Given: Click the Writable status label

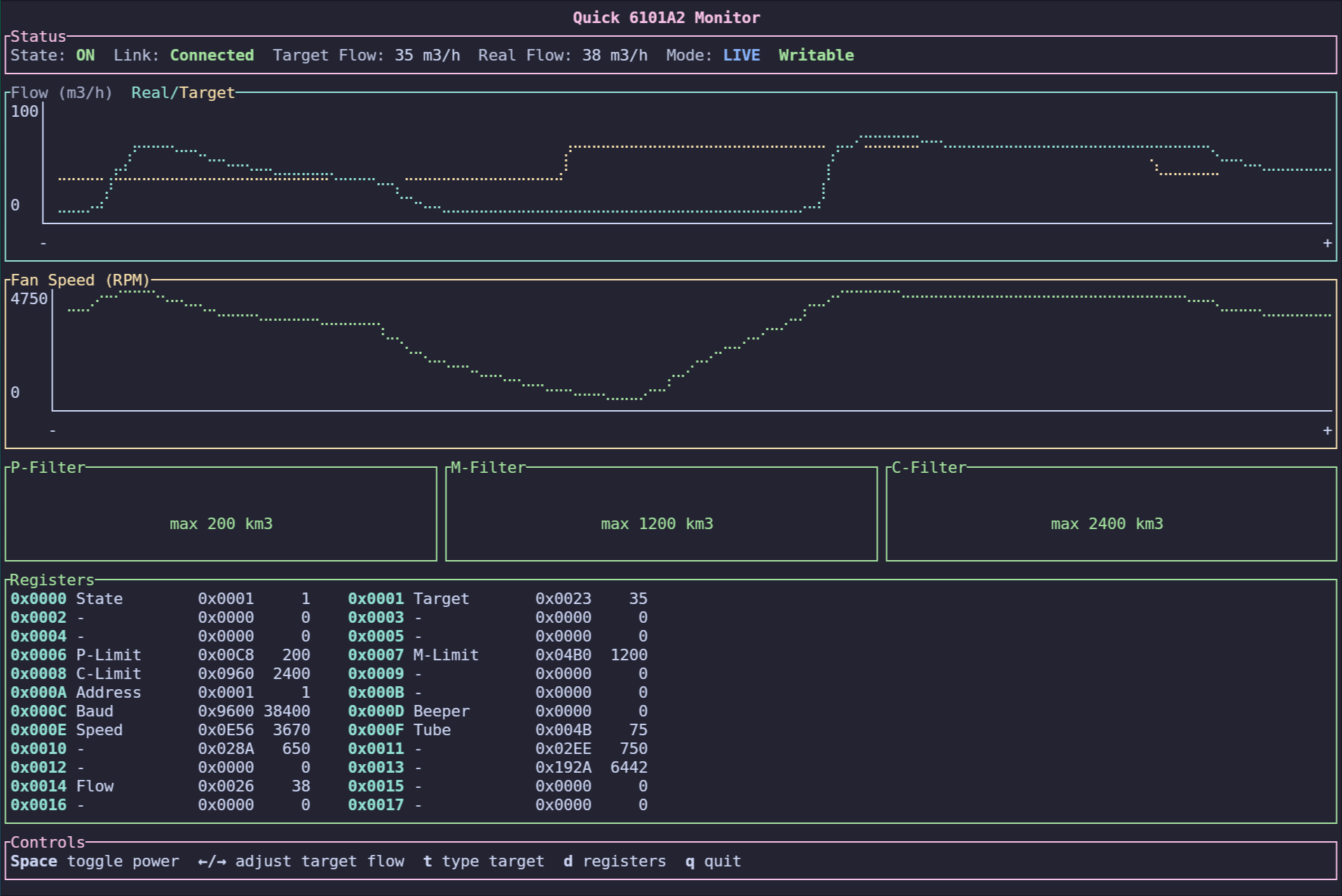Looking at the screenshot, I should (x=816, y=56).
